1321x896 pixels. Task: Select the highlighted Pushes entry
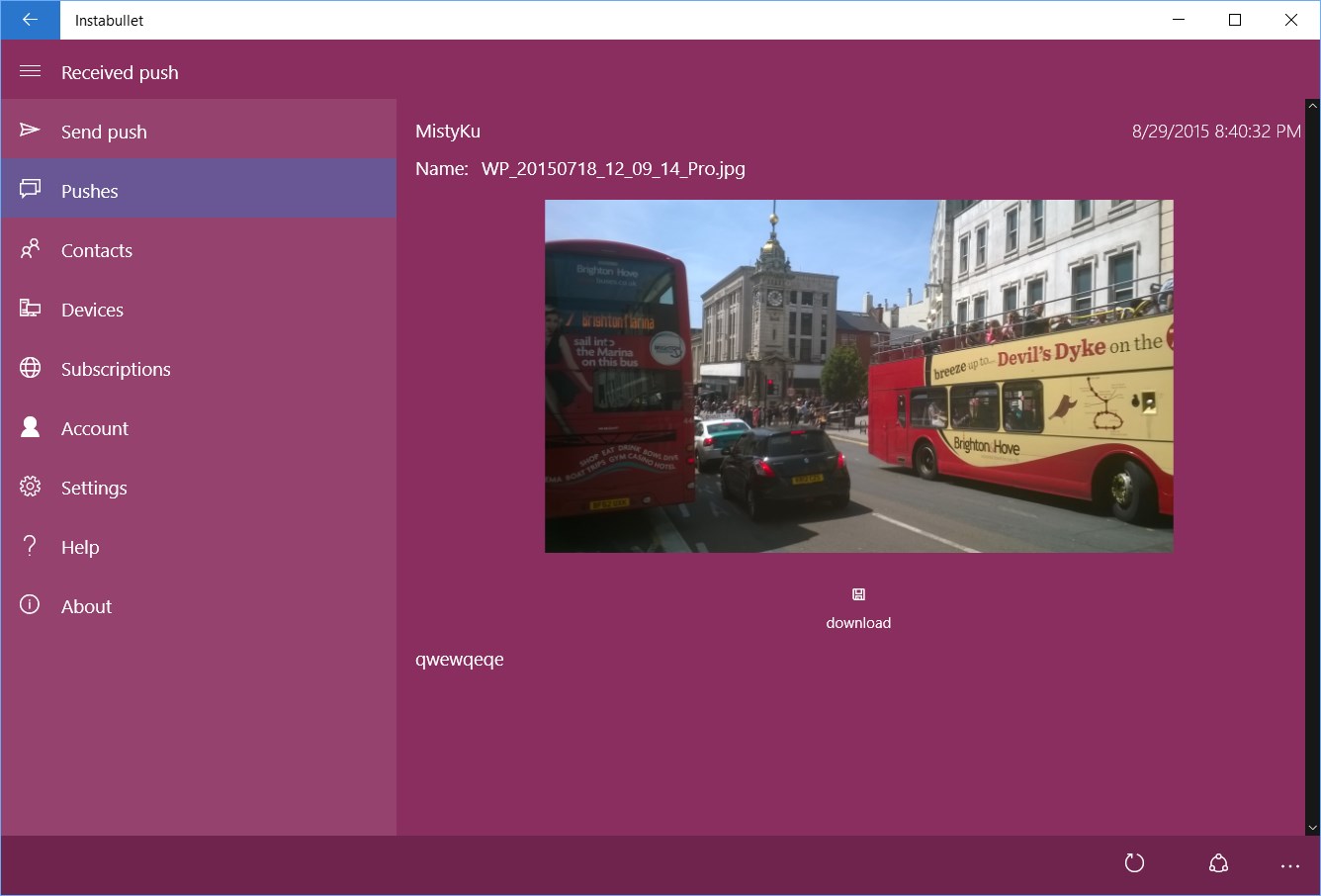90,190
